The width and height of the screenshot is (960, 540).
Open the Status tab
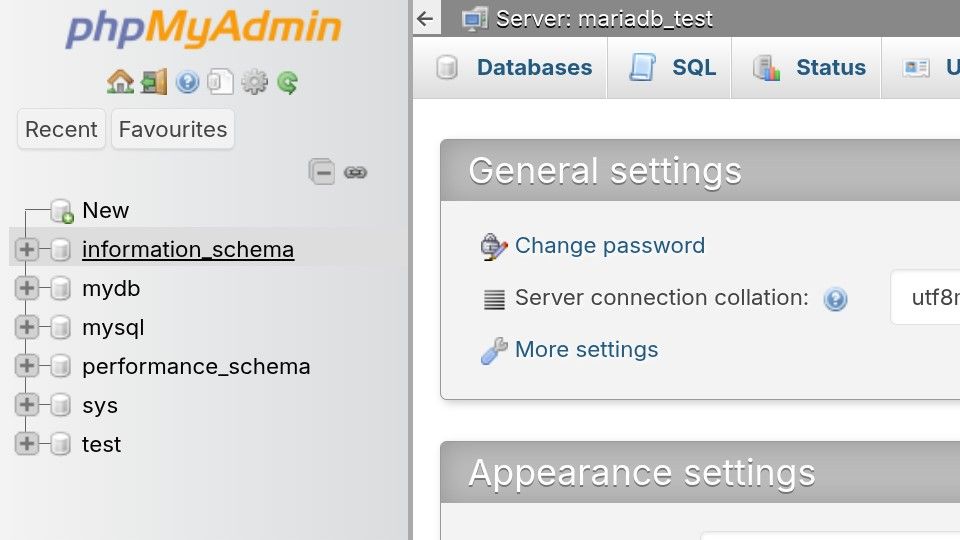coord(810,68)
